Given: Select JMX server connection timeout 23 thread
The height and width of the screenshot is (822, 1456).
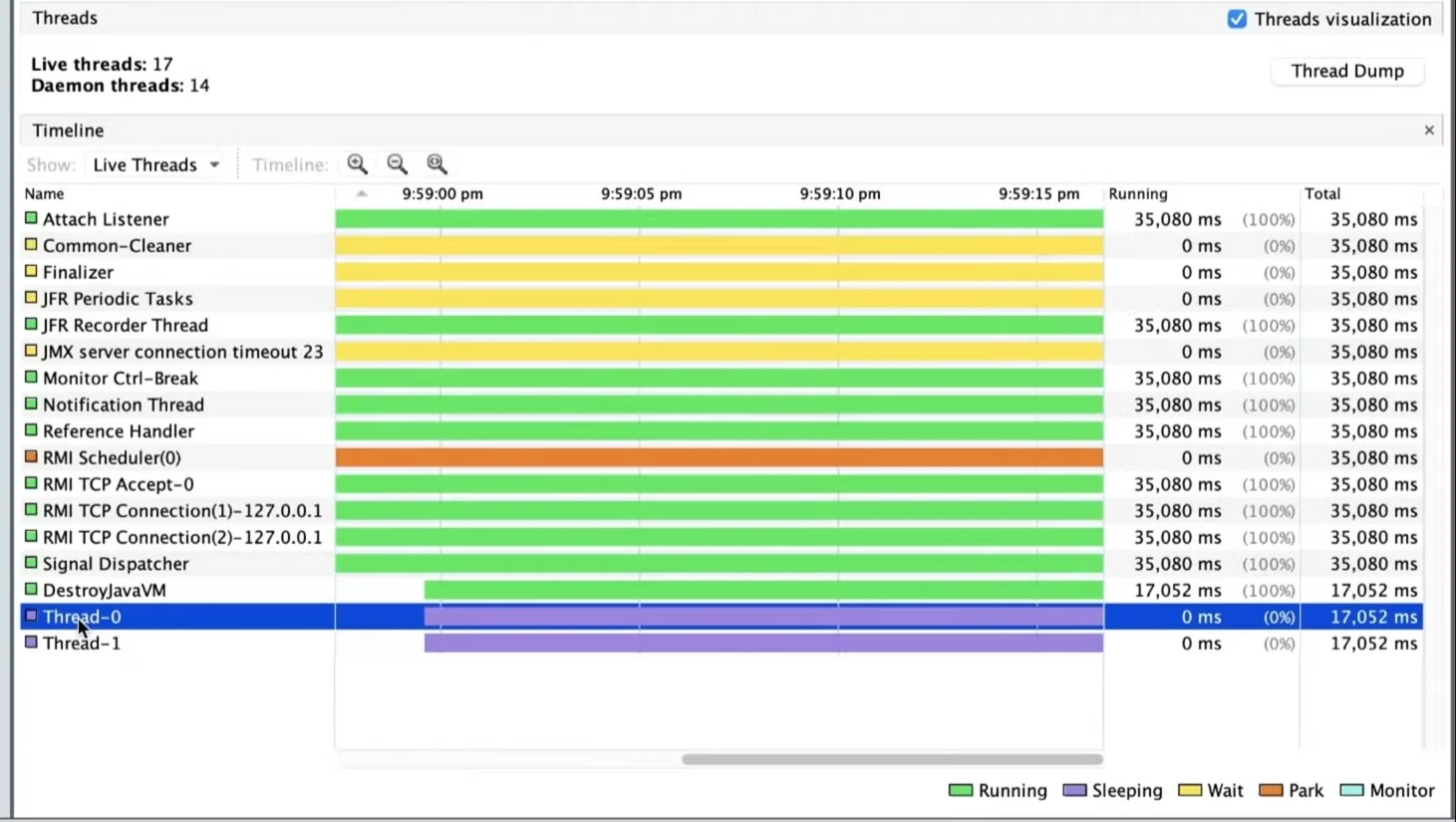Looking at the screenshot, I should pyautogui.click(x=722, y=352).
